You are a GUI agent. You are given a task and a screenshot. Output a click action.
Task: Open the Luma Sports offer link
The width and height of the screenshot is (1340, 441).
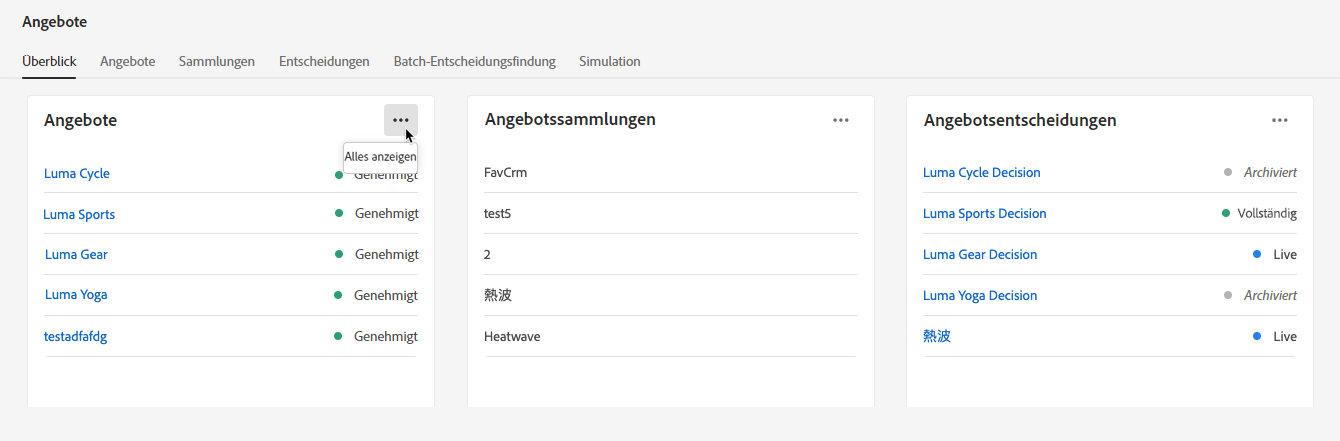coord(79,214)
